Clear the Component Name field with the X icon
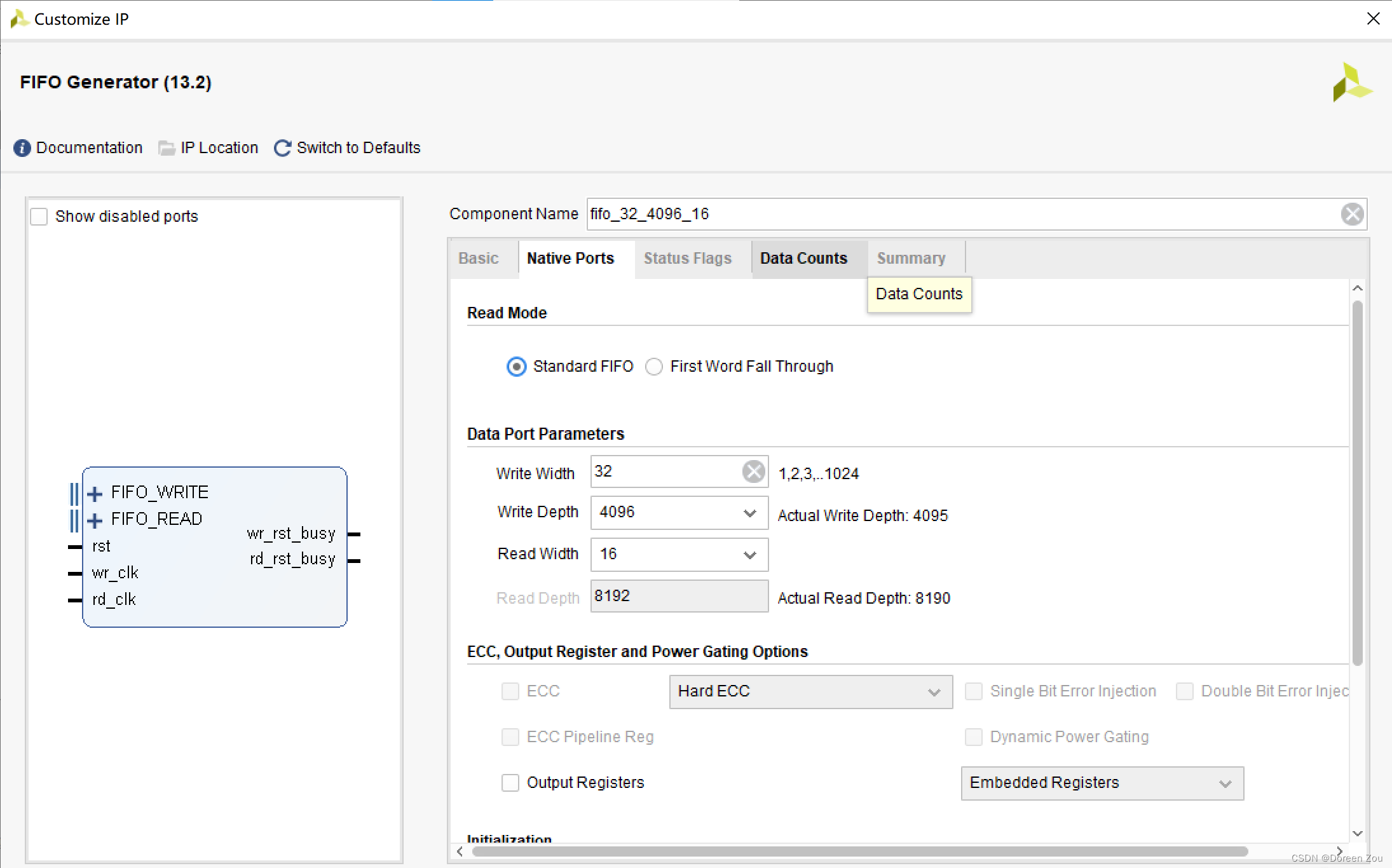The height and width of the screenshot is (868, 1392). (1351, 214)
